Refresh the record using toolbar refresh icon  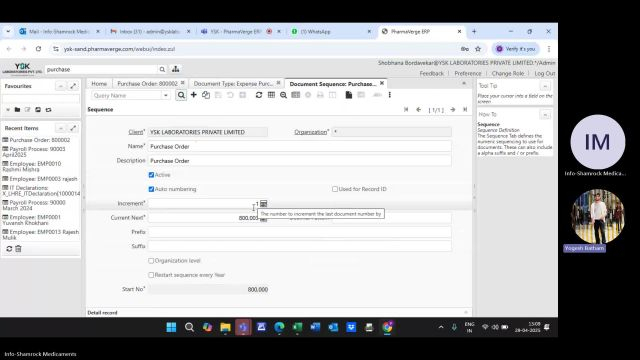259,95
